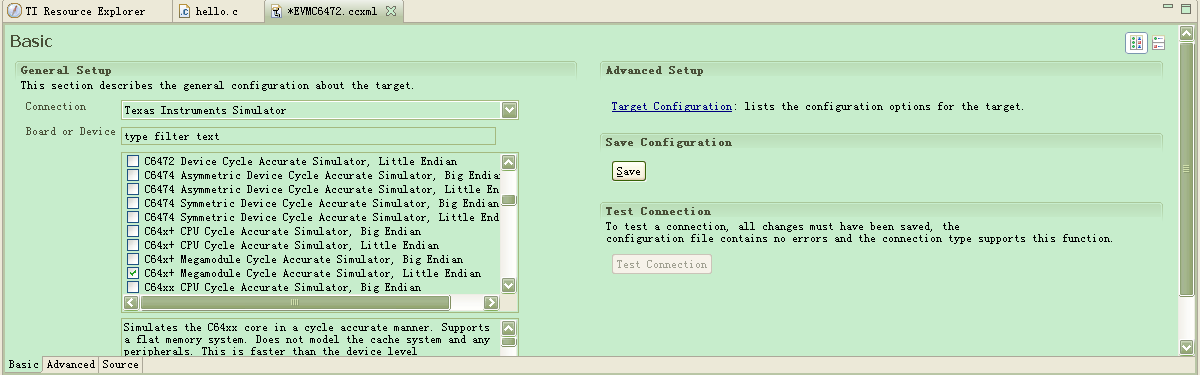Check C6472 Device Cycle Accurate Simulator, Little Endian
The image size is (1200, 375).
pos(132,161)
